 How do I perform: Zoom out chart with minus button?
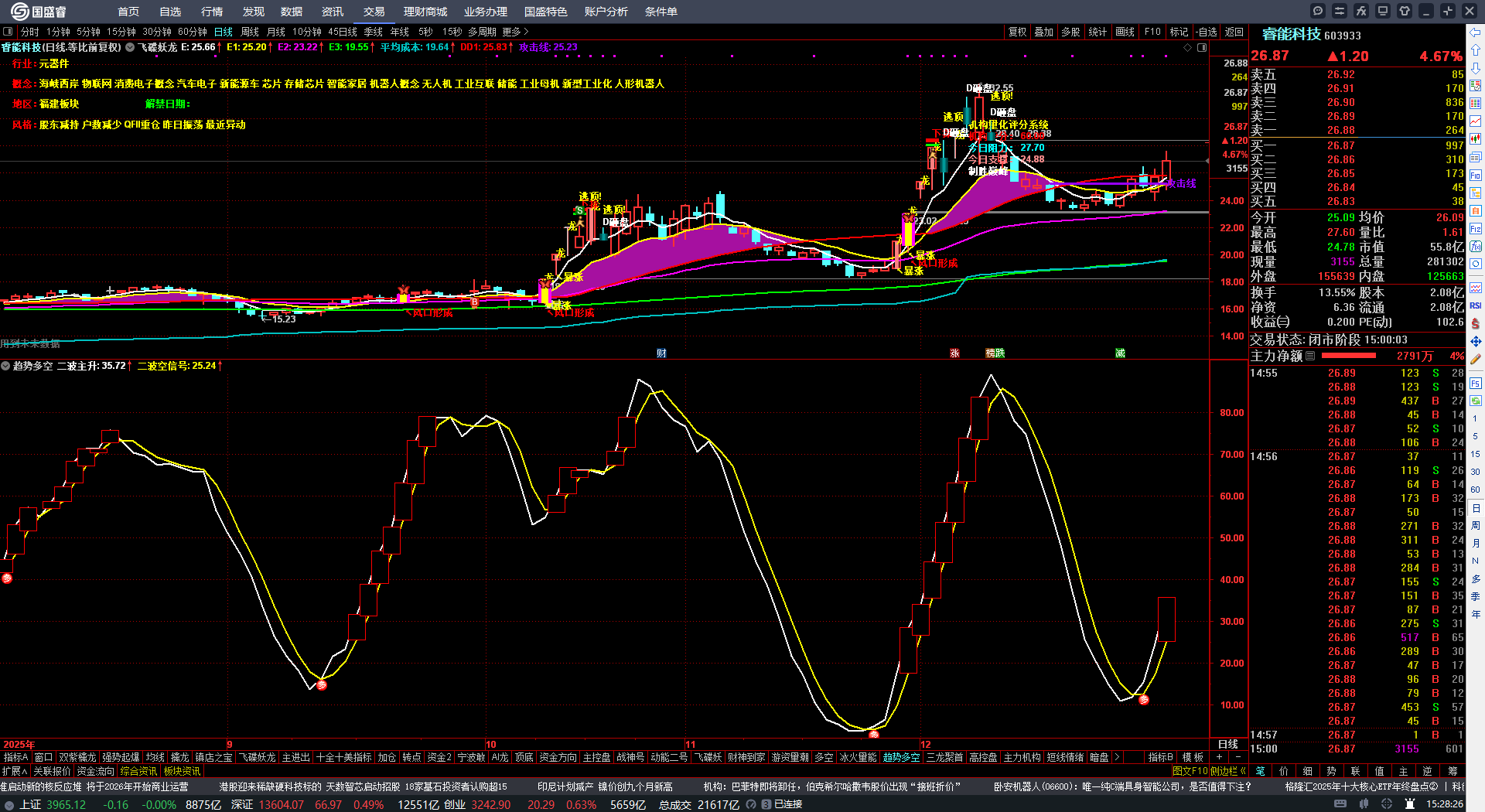click(x=1237, y=757)
